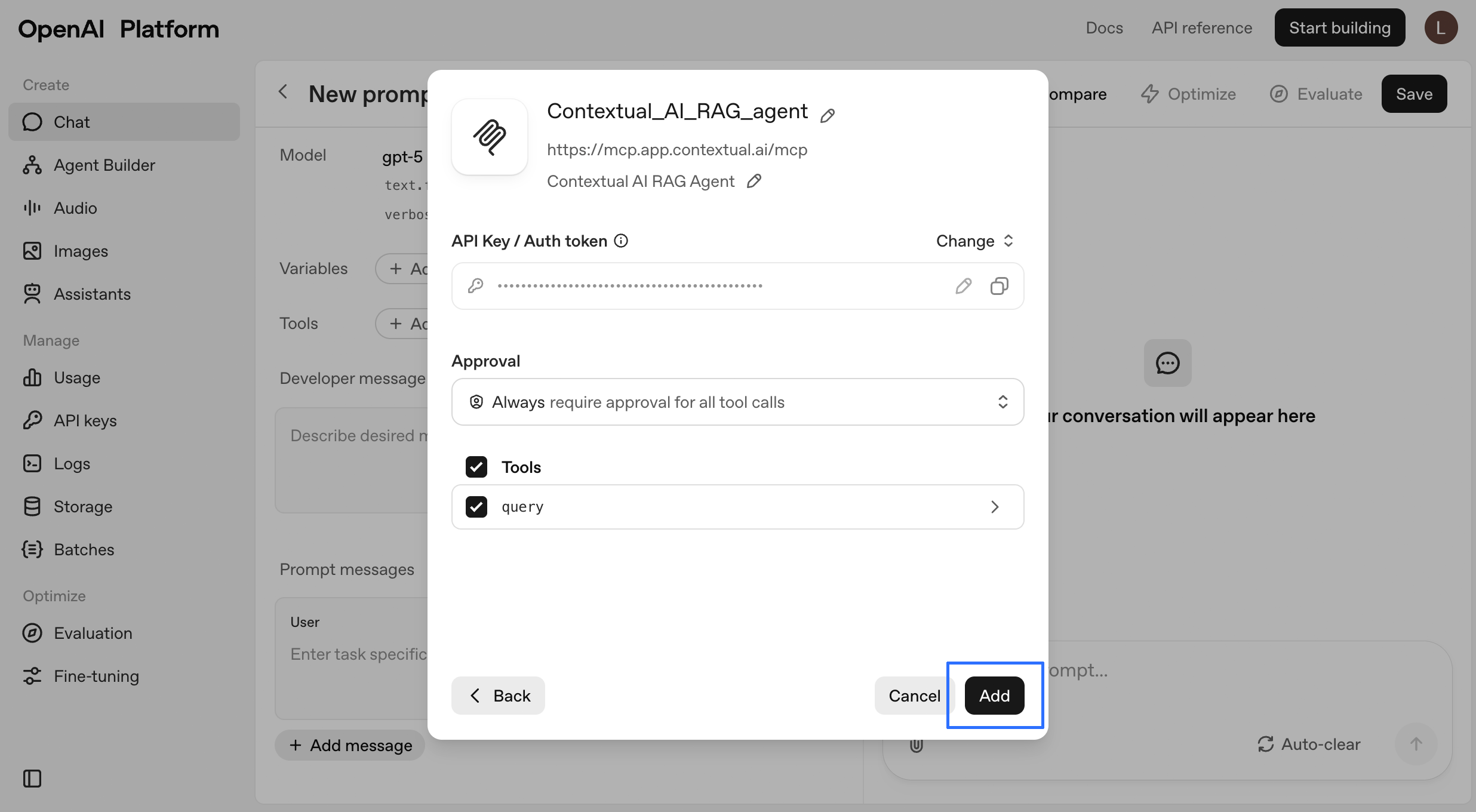Collapse sidebar using bottom-left panel icon
The height and width of the screenshot is (812, 1476).
(x=32, y=779)
